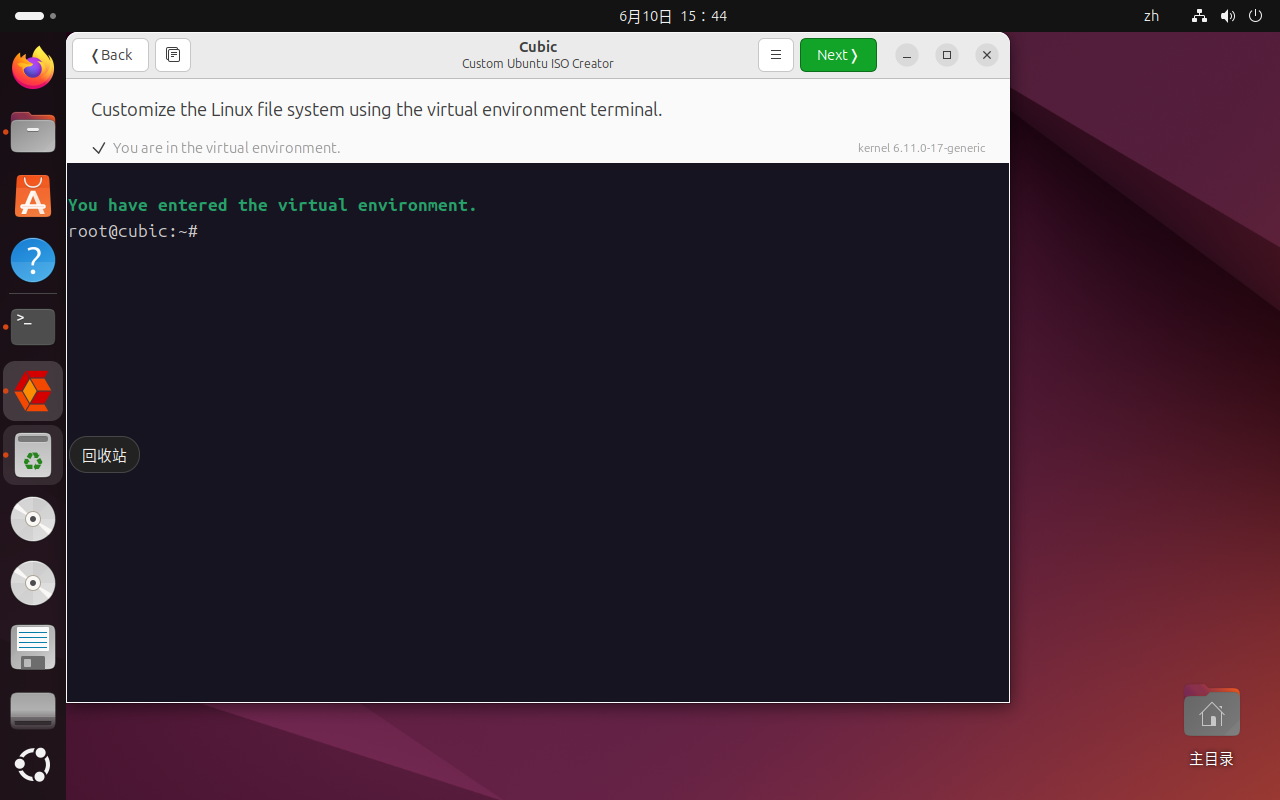
Task: Open the second optical disc icon in dock
Action: coord(33,583)
